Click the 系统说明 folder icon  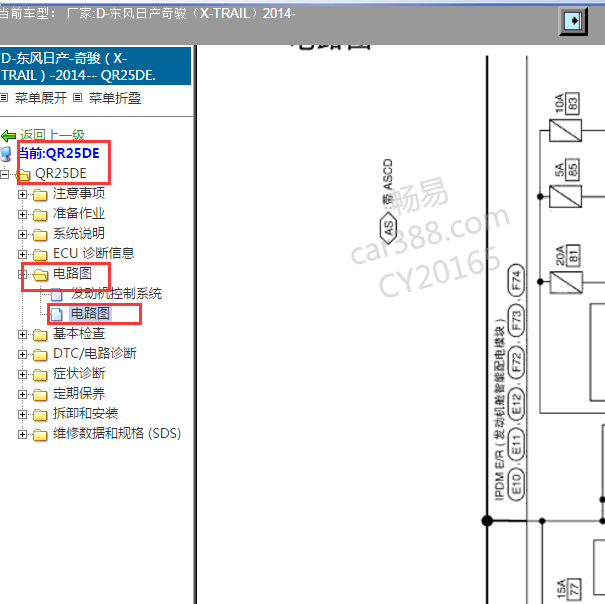pos(40,235)
